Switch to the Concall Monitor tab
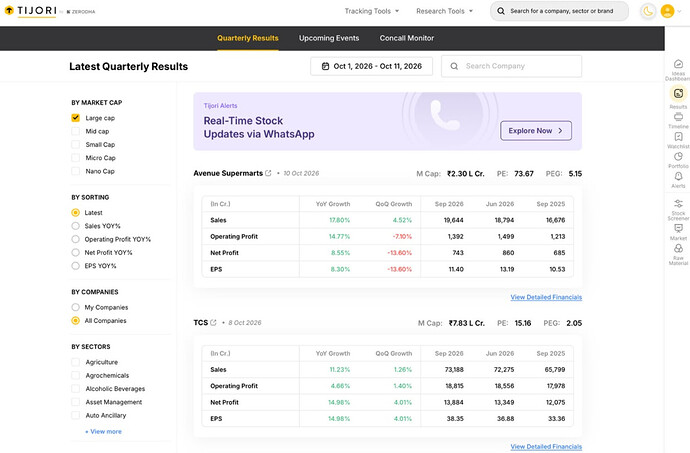 click(407, 38)
